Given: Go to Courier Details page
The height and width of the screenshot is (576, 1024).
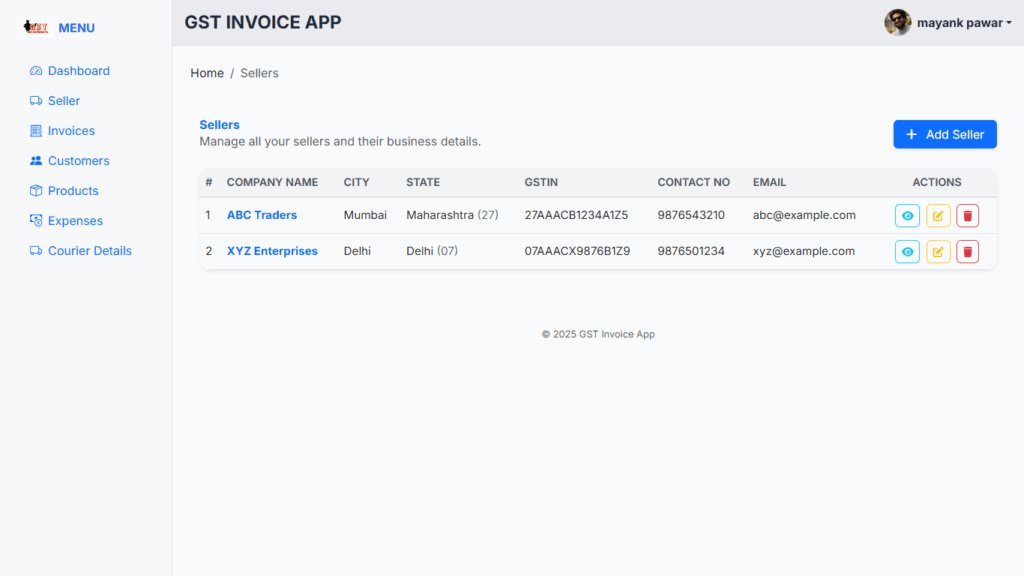Looking at the screenshot, I should tap(89, 251).
